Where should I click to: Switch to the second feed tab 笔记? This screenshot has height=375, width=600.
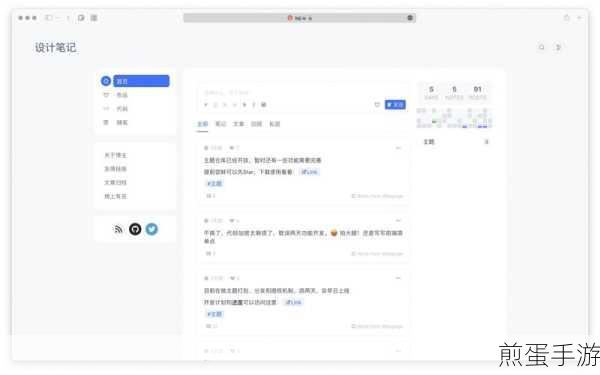tap(221, 124)
